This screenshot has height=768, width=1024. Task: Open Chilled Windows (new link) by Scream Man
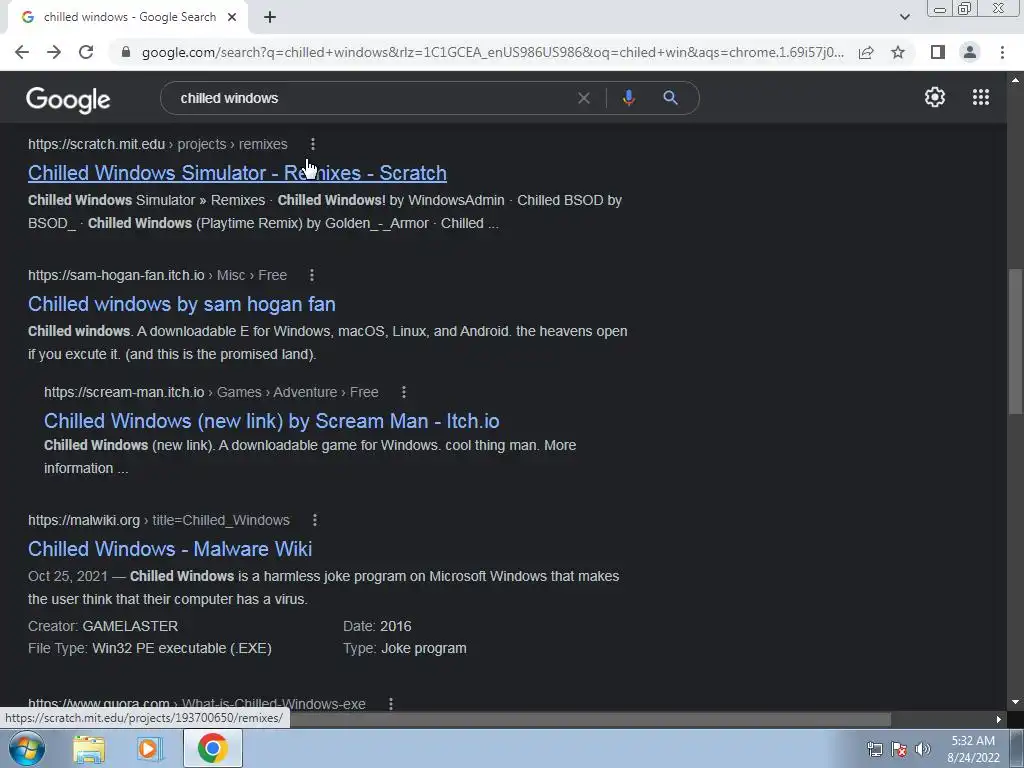[272, 421]
